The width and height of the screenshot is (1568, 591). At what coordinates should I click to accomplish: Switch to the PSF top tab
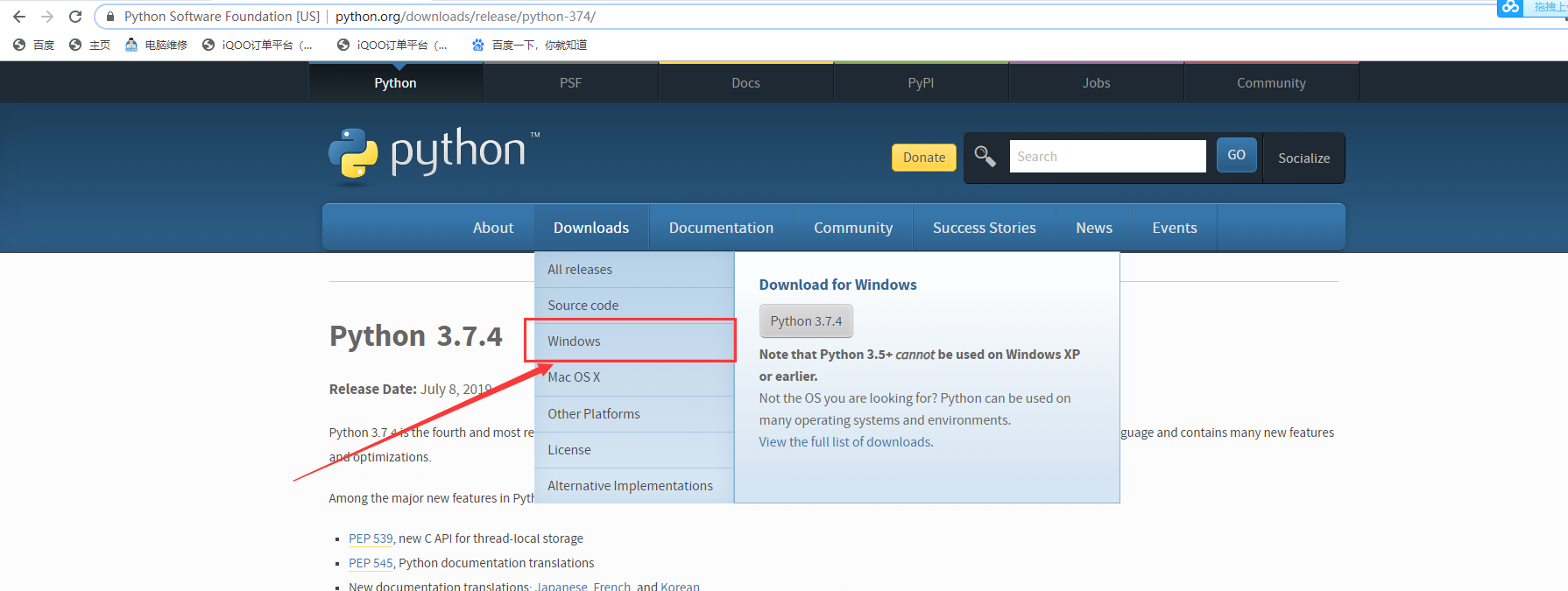[x=571, y=82]
